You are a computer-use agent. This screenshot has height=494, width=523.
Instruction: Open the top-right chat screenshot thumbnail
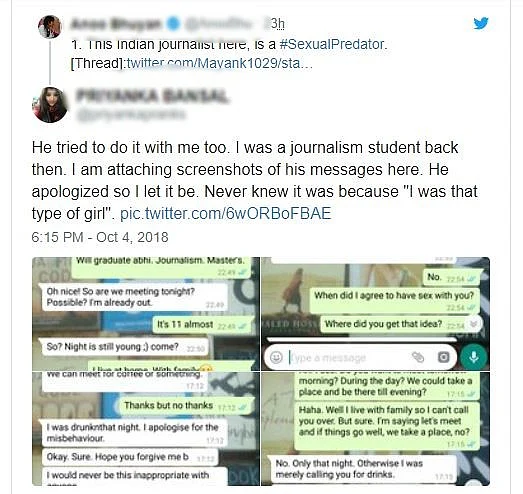point(376,314)
